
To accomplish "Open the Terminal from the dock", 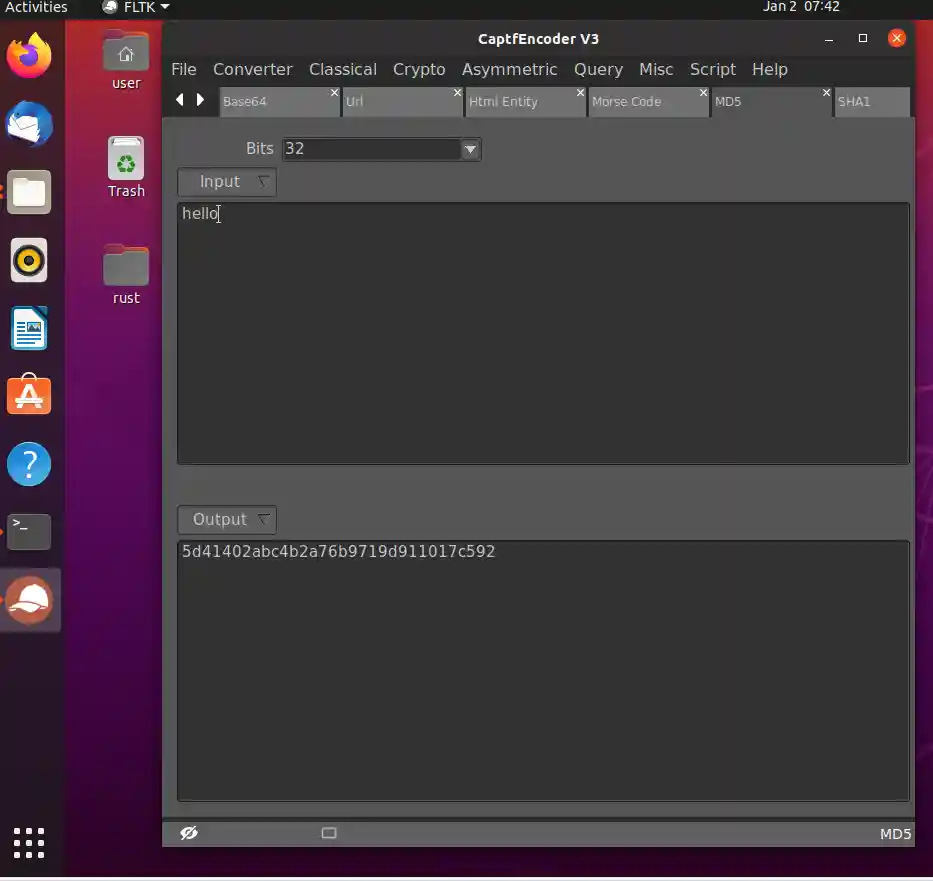I will pyautogui.click(x=29, y=532).
